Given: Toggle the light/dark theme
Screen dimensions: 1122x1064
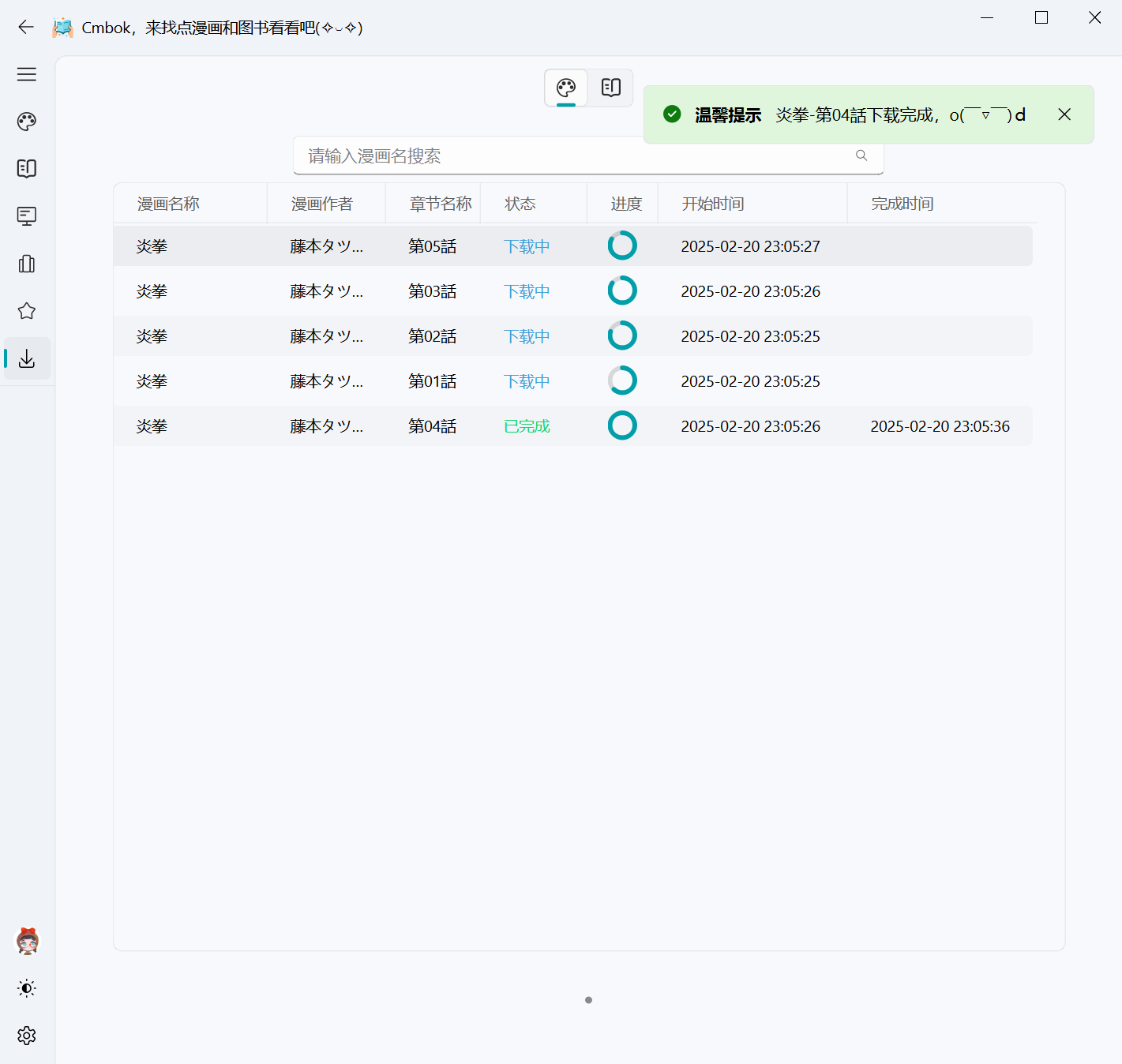Looking at the screenshot, I should (27, 988).
